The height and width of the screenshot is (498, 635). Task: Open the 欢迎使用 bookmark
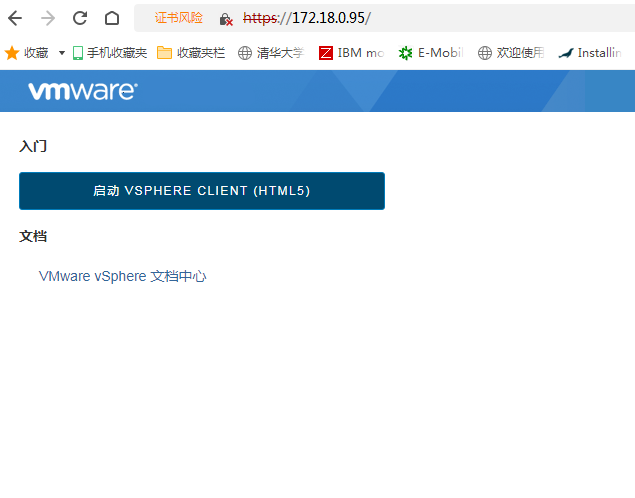[511, 53]
